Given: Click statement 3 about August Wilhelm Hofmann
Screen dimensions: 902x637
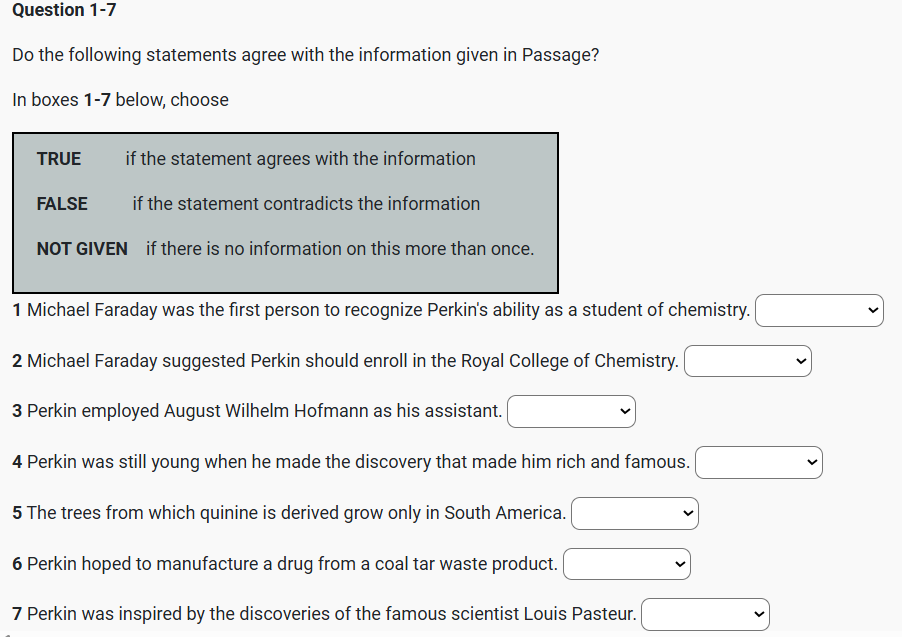Looking at the screenshot, I should [258, 411].
